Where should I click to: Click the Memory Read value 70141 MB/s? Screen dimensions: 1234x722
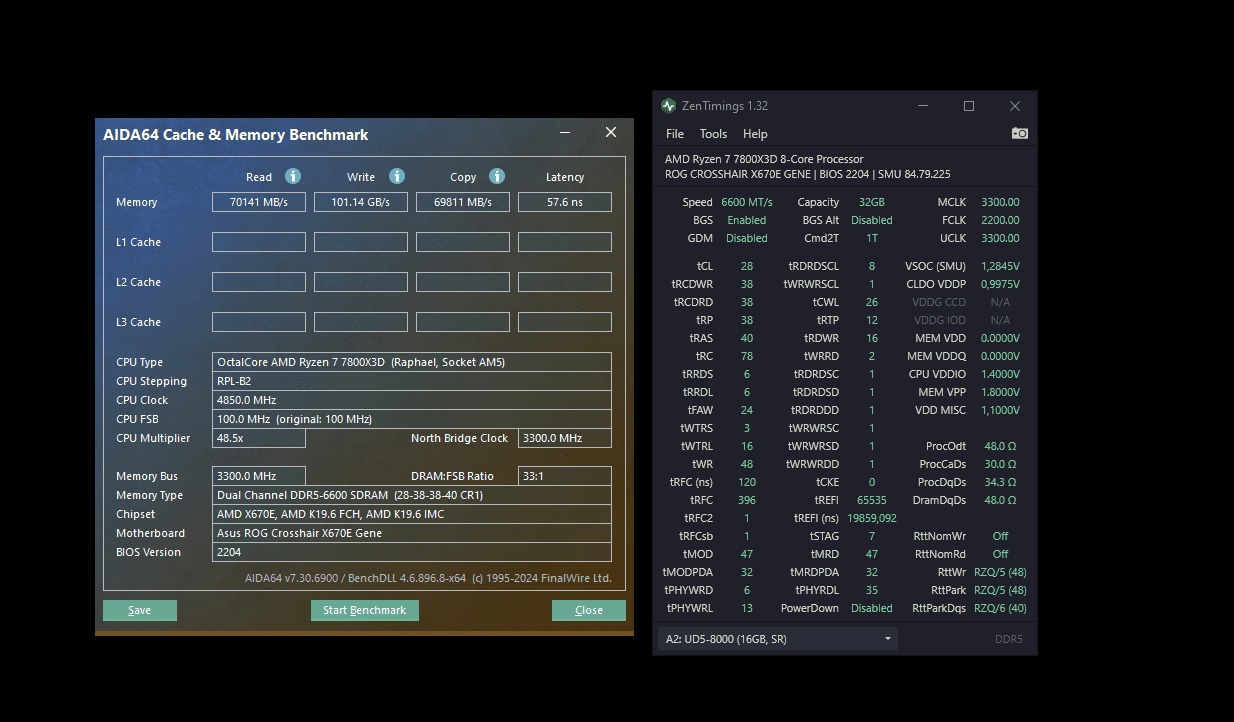coord(259,202)
